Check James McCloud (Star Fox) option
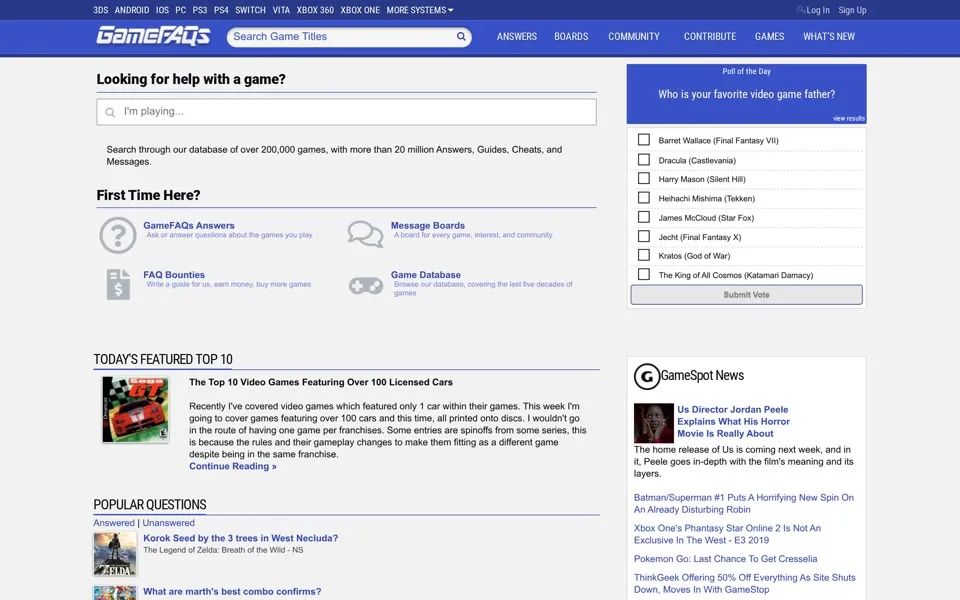The height and width of the screenshot is (600, 960). tap(643, 217)
